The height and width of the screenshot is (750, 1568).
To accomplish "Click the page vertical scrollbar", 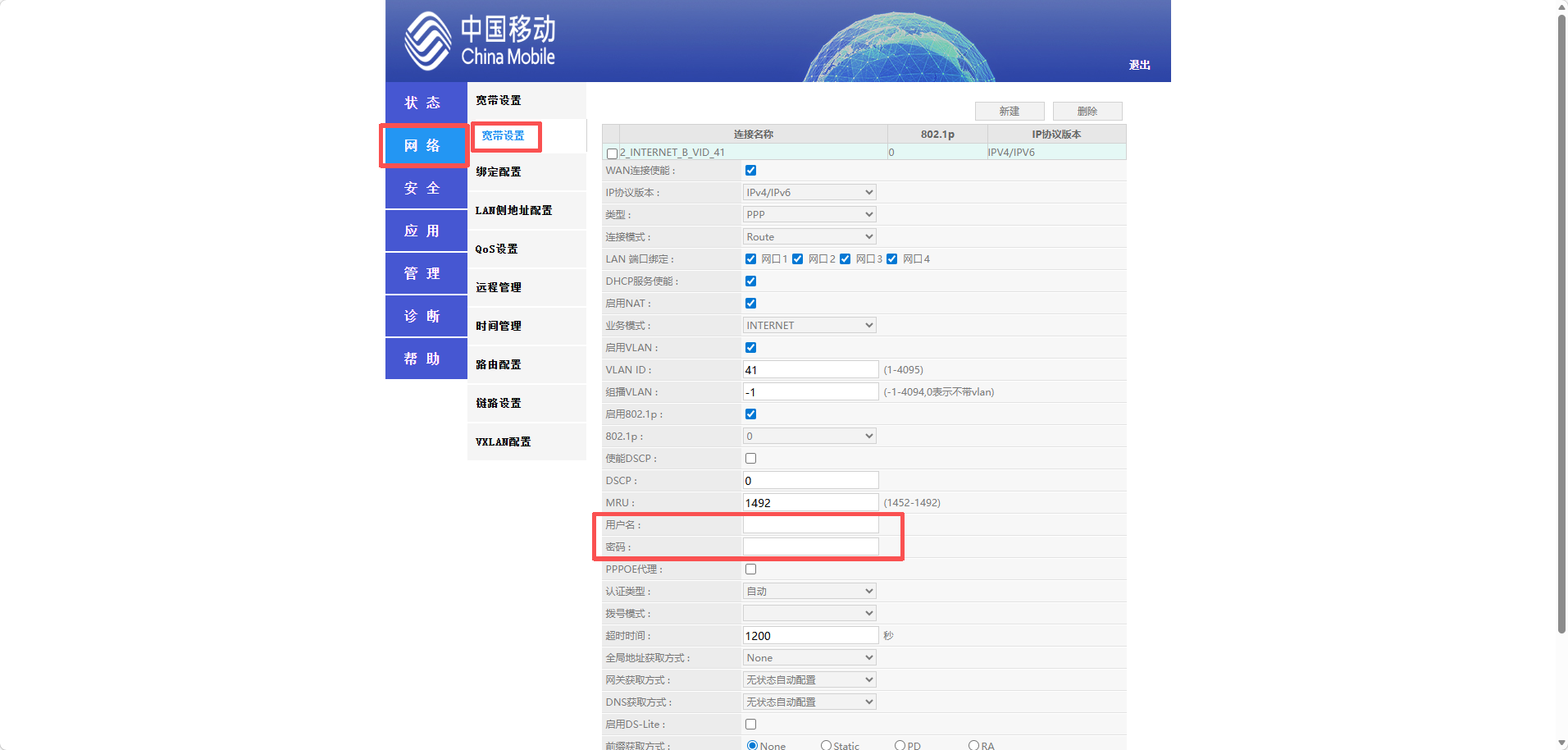I will click(1561, 328).
